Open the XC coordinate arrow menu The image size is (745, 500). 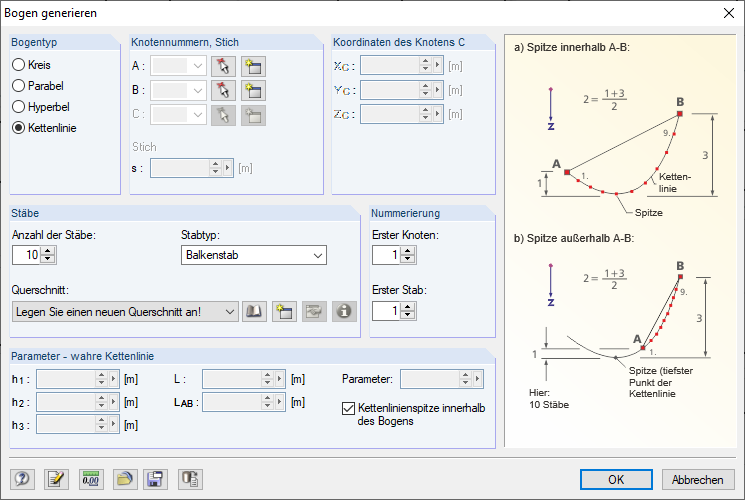click(x=438, y=66)
